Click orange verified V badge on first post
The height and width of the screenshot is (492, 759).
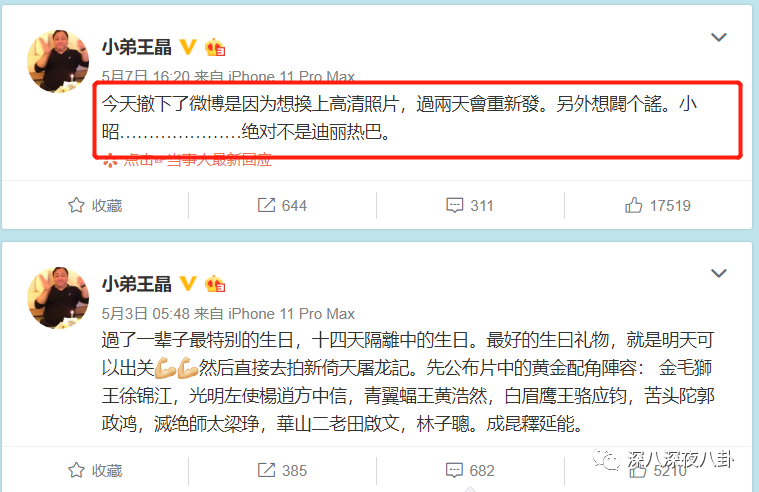[188, 47]
